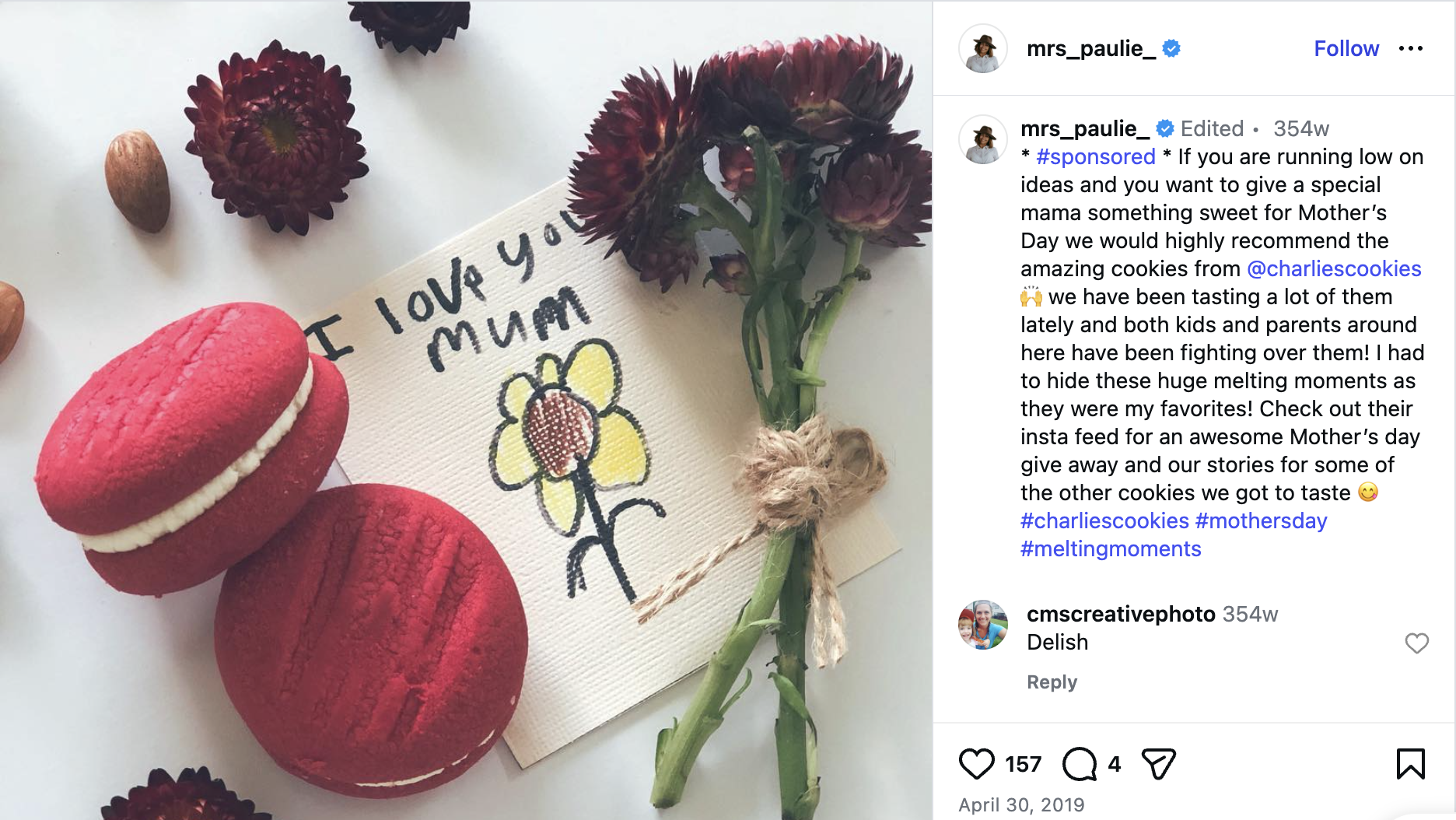The width and height of the screenshot is (1456, 820).
Task: Open the April 30, 2019 post date
Action: (1021, 804)
